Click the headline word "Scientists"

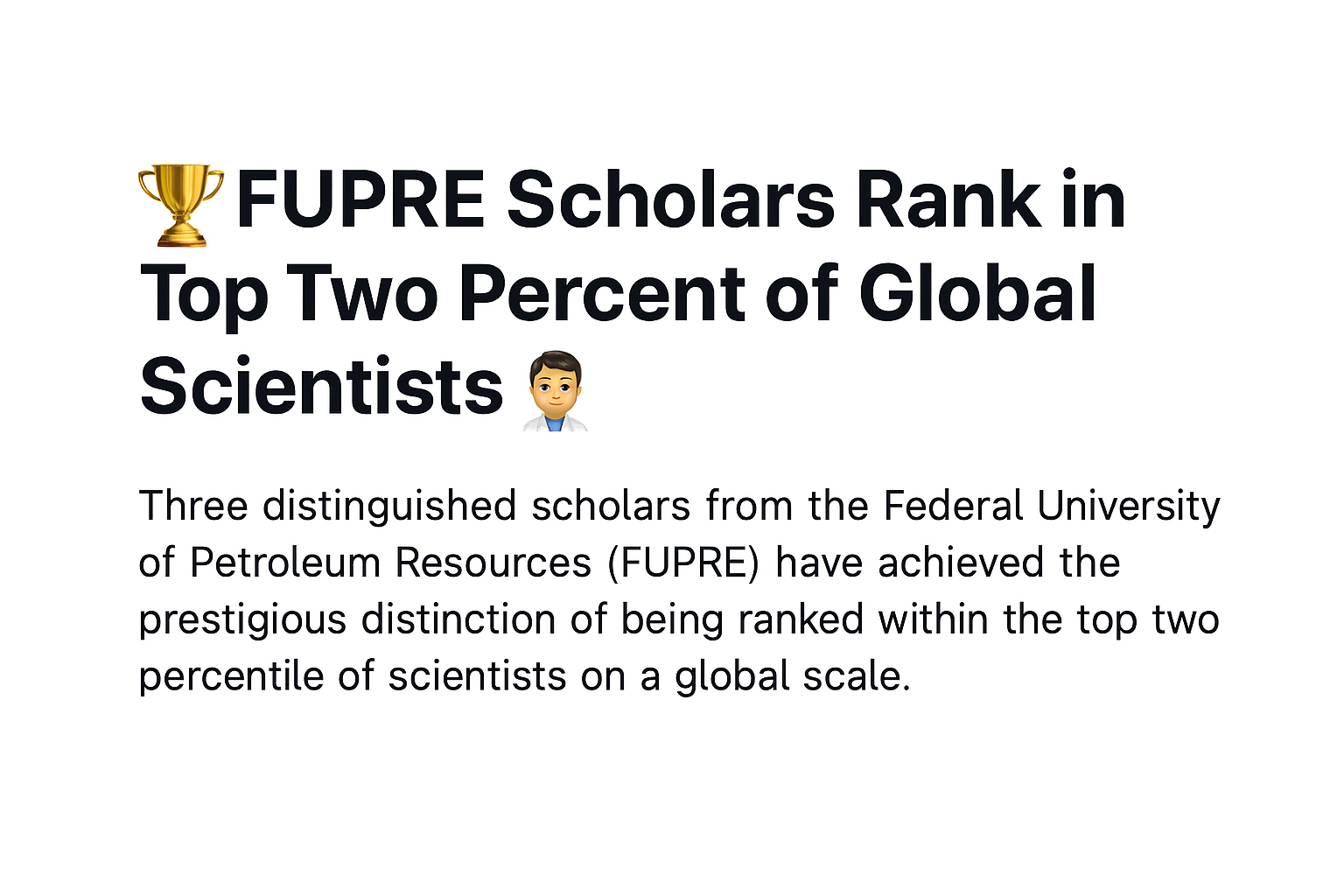coord(321,387)
